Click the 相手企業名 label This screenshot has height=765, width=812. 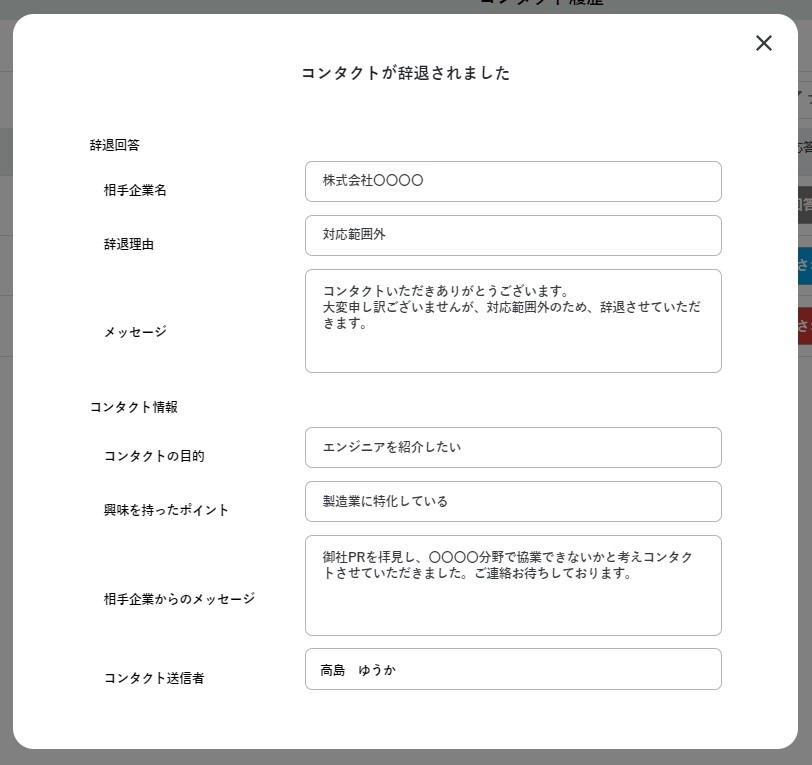click(135, 190)
